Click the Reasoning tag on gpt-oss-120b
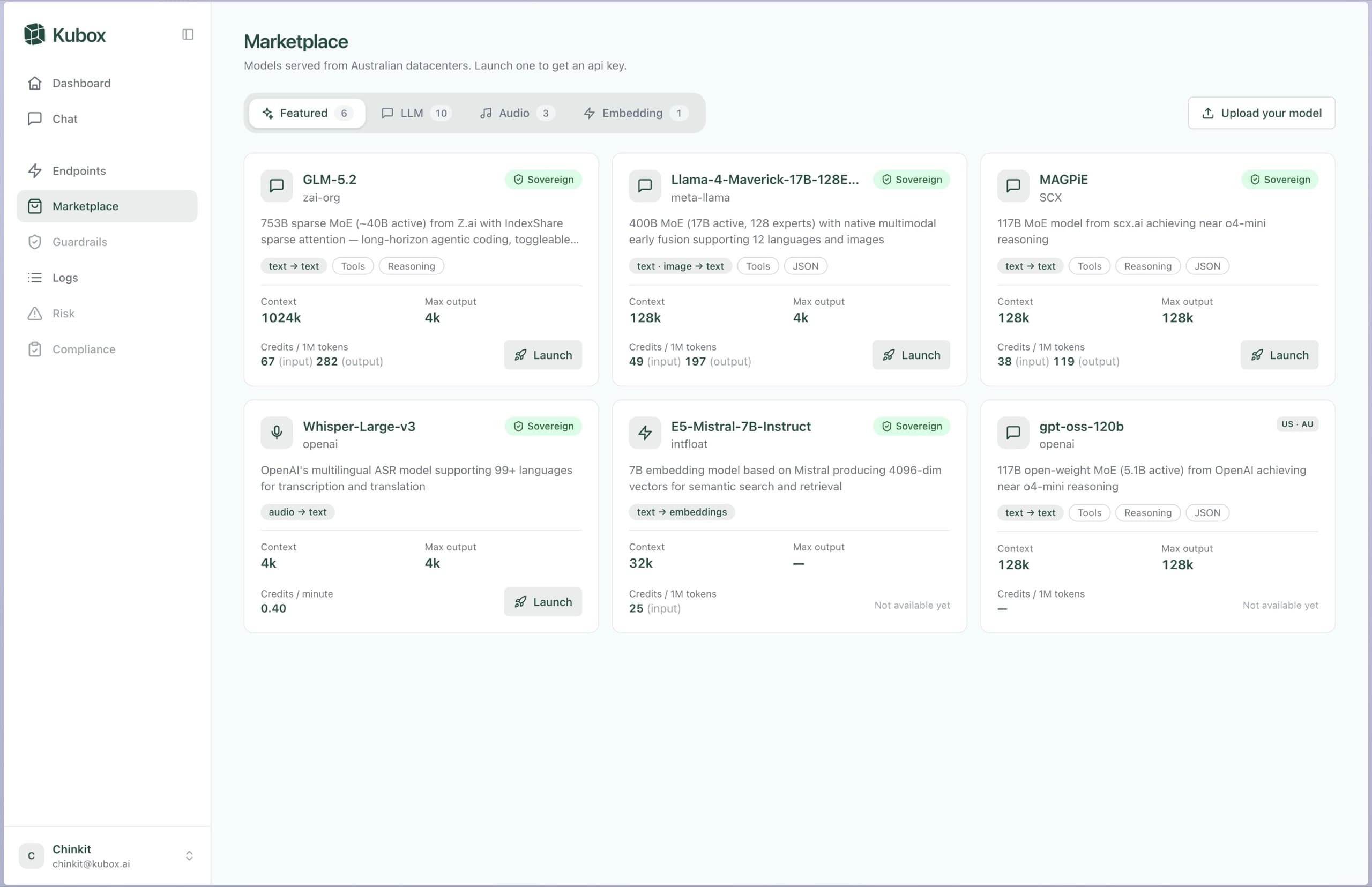This screenshot has width=1372, height=887. click(1147, 512)
